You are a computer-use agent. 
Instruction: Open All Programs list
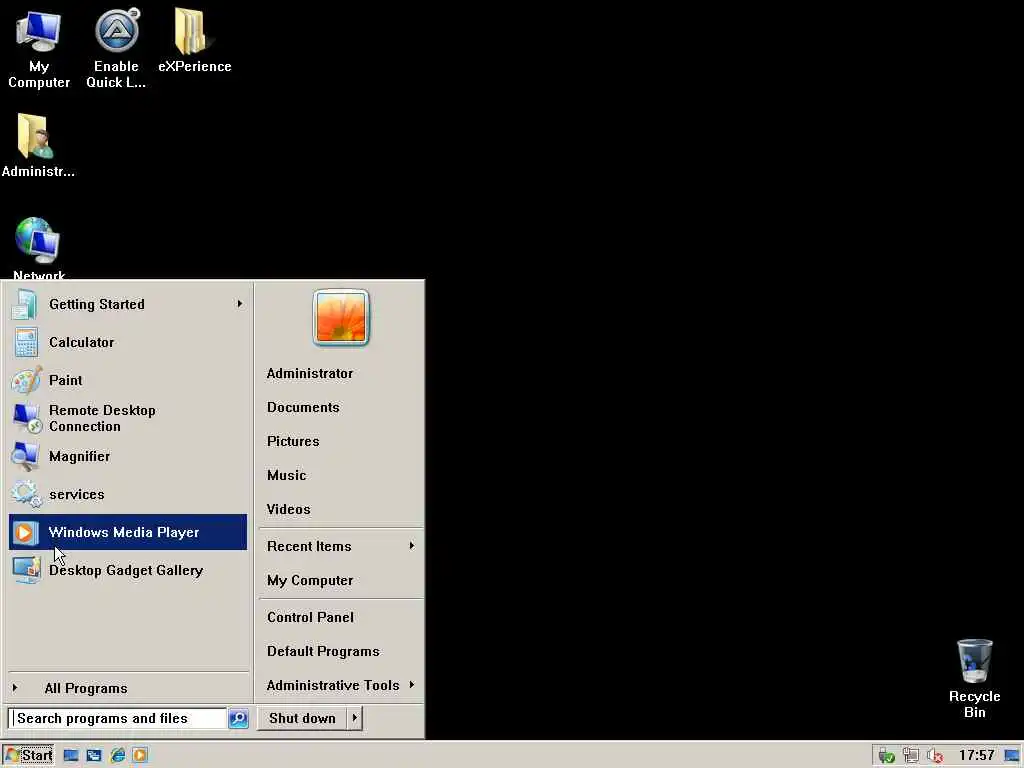(128, 688)
